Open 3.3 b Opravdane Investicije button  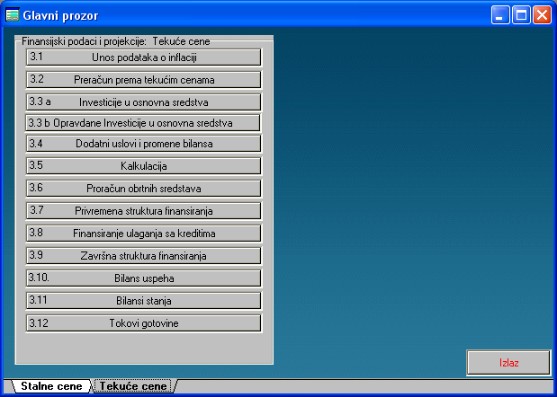point(143,123)
